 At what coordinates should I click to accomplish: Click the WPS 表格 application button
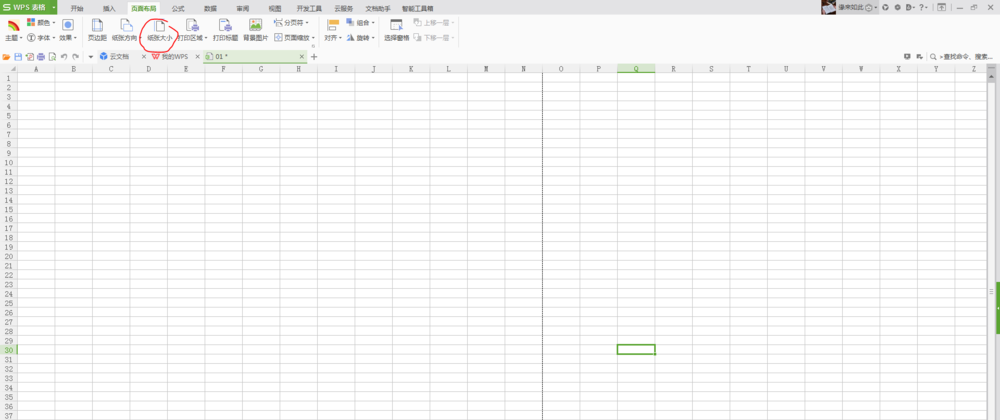(25, 7)
